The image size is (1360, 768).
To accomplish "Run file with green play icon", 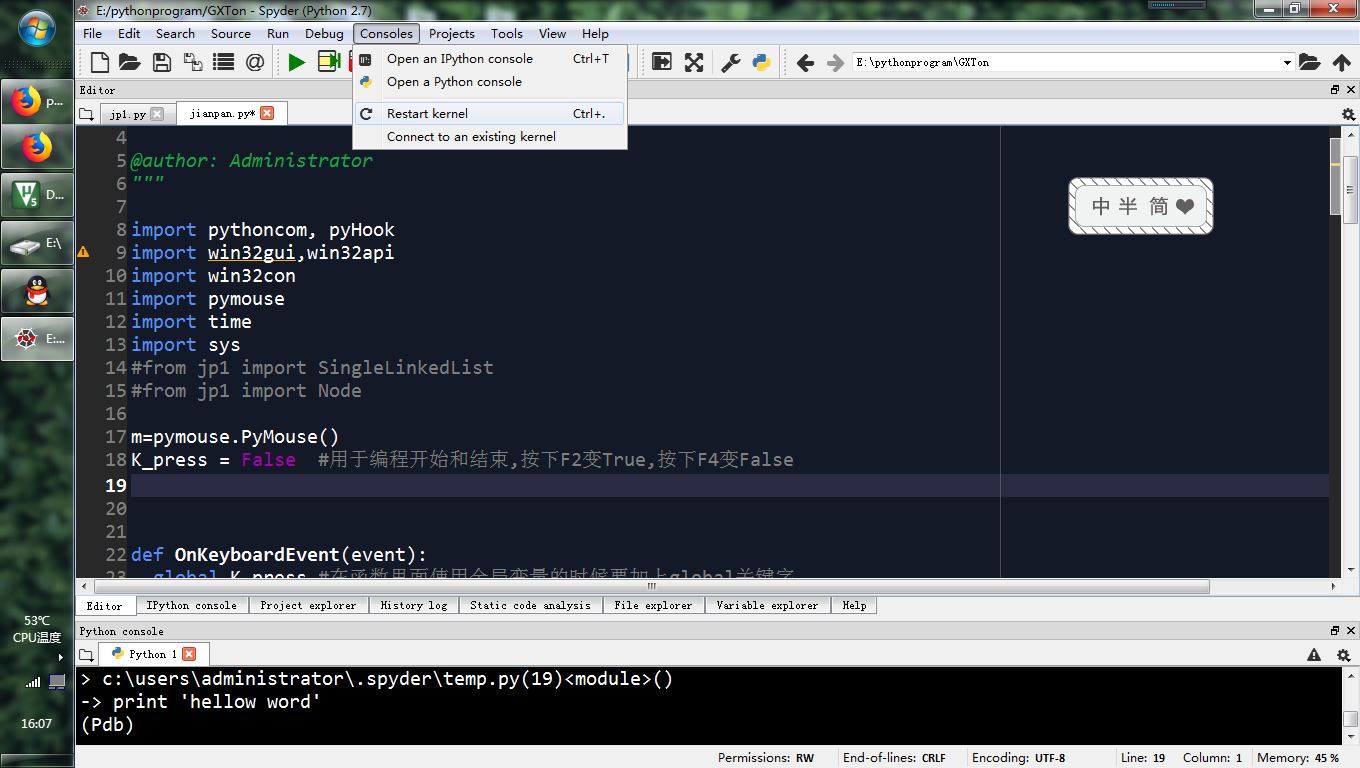I will [297, 62].
